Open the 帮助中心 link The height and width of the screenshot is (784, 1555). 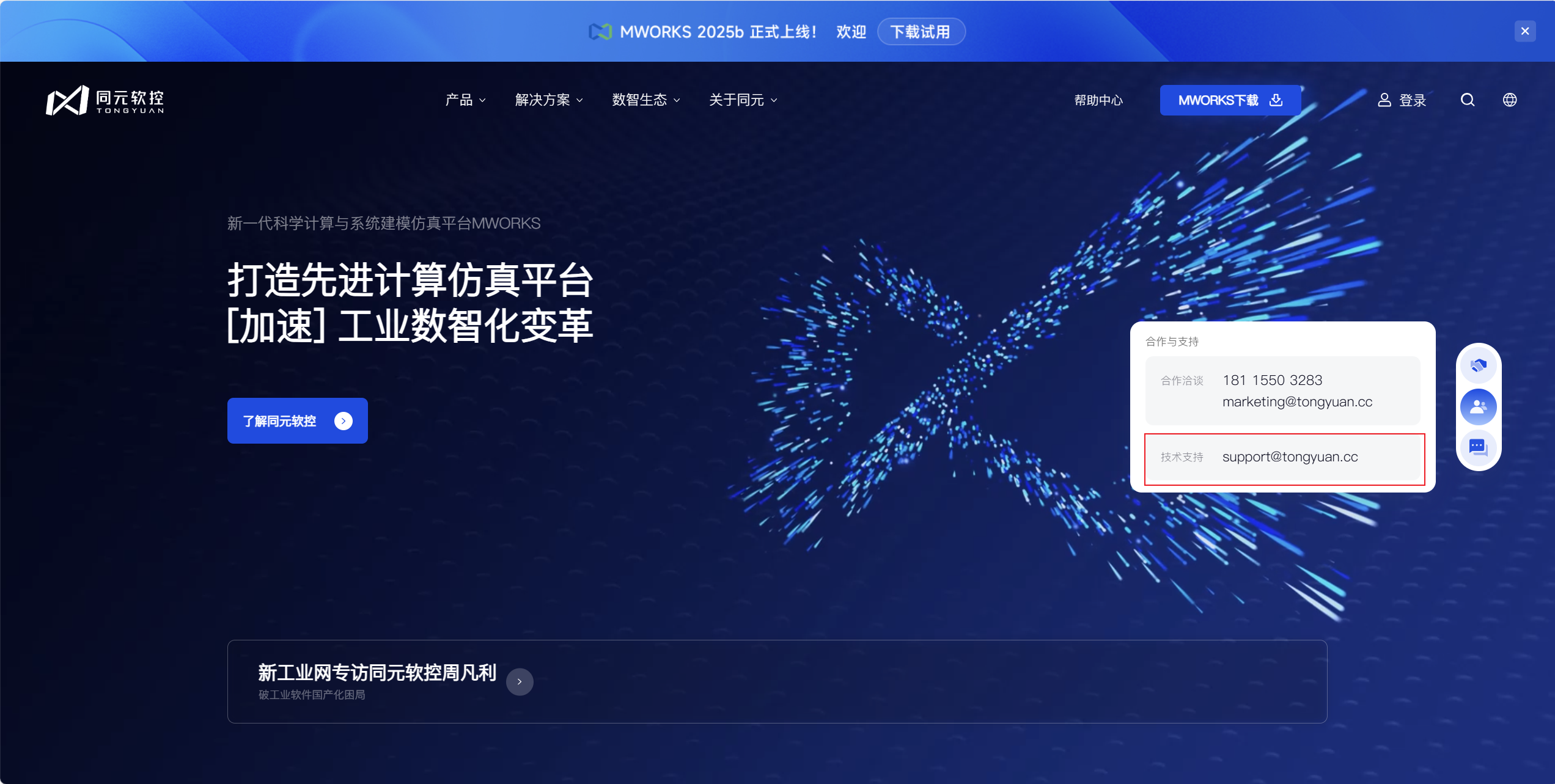point(1098,100)
